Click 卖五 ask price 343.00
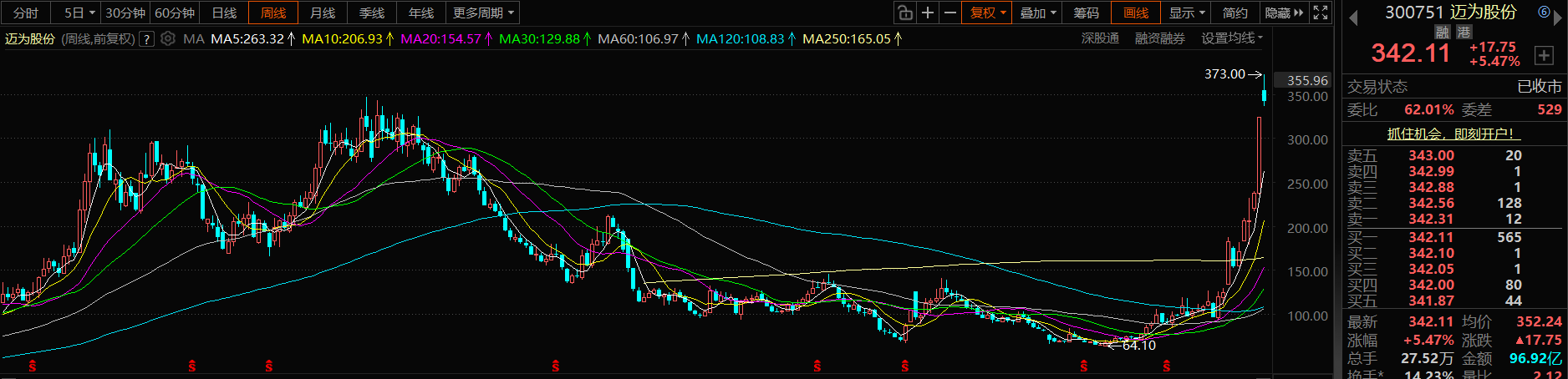Image resolution: width=1568 pixels, height=379 pixels. (1431, 155)
